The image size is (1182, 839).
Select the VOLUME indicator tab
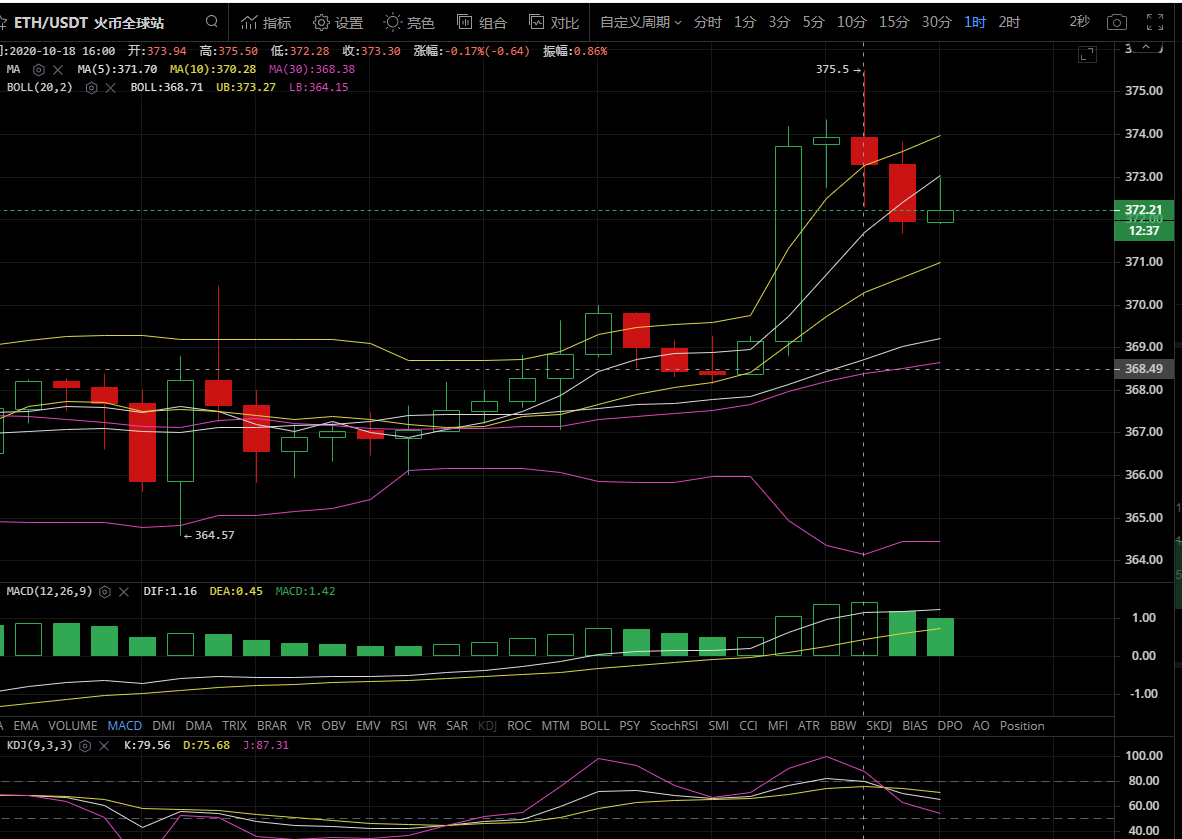pyautogui.click(x=73, y=726)
